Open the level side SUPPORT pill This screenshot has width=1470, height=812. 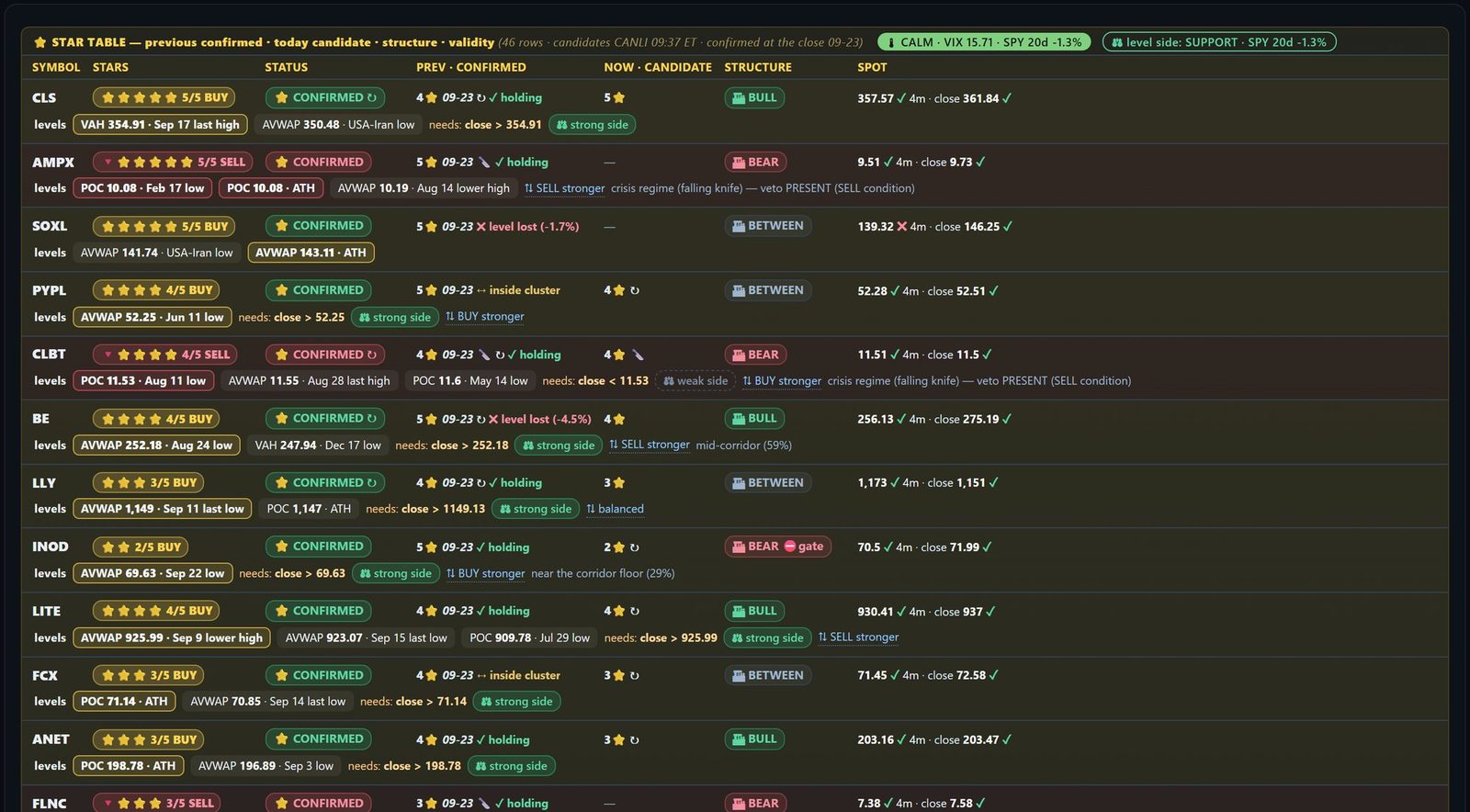coord(1219,42)
